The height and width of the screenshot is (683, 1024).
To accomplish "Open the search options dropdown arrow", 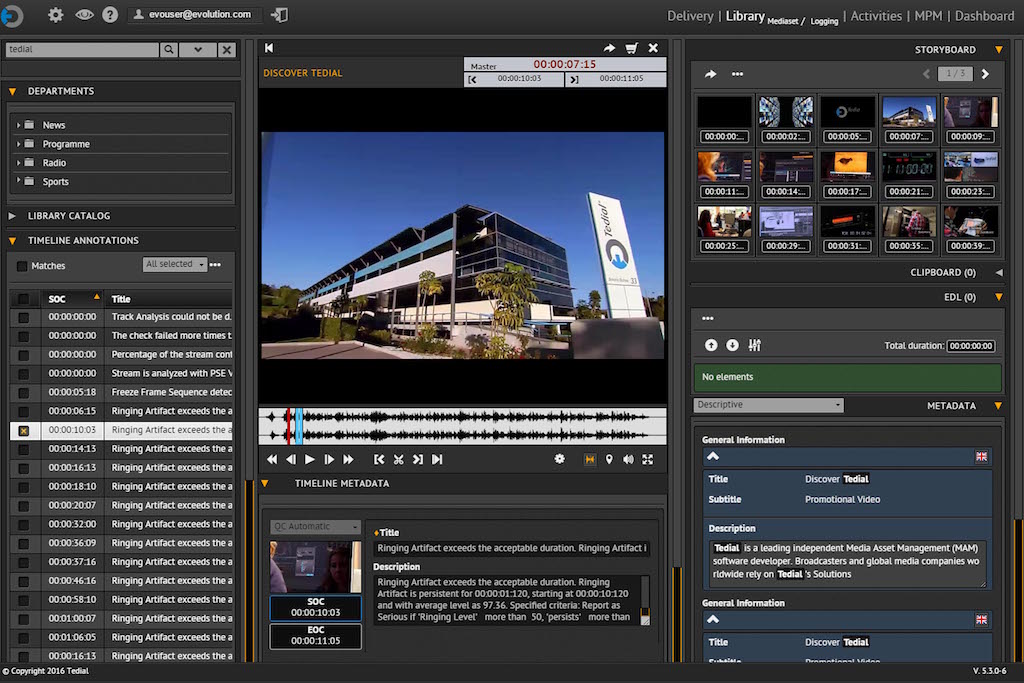I will click(197, 49).
